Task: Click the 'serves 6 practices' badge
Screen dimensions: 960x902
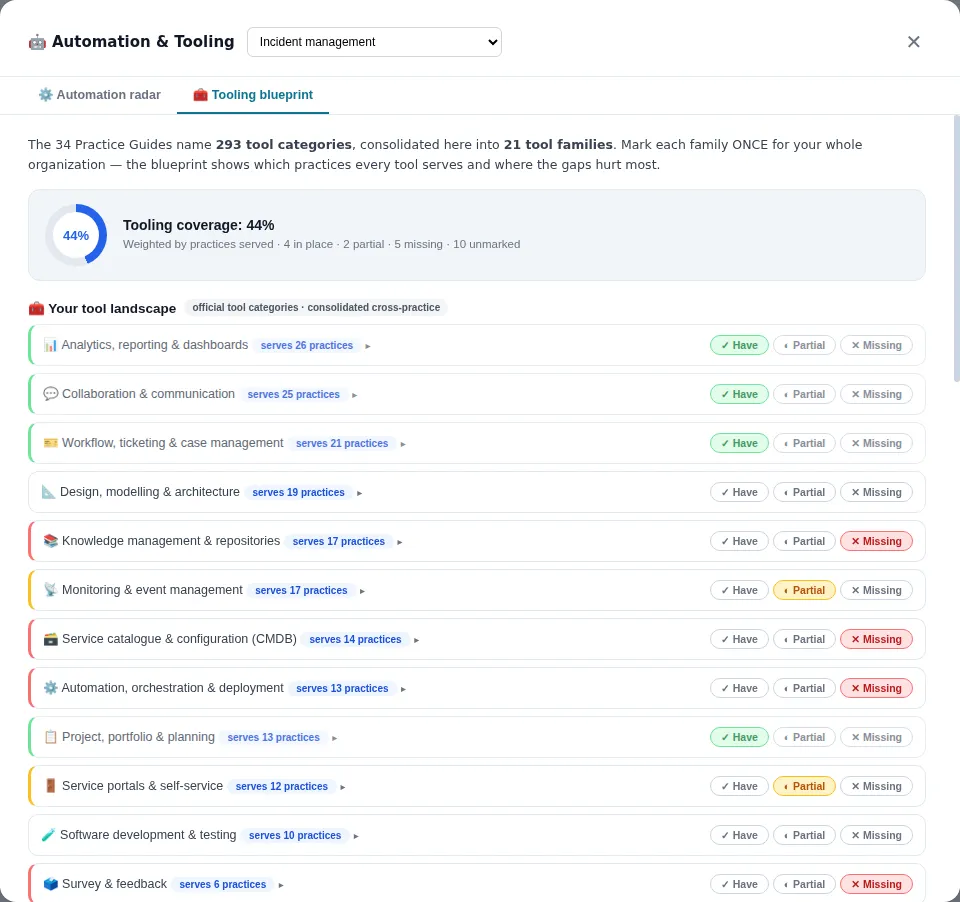Action: click(x=222, y=884)
